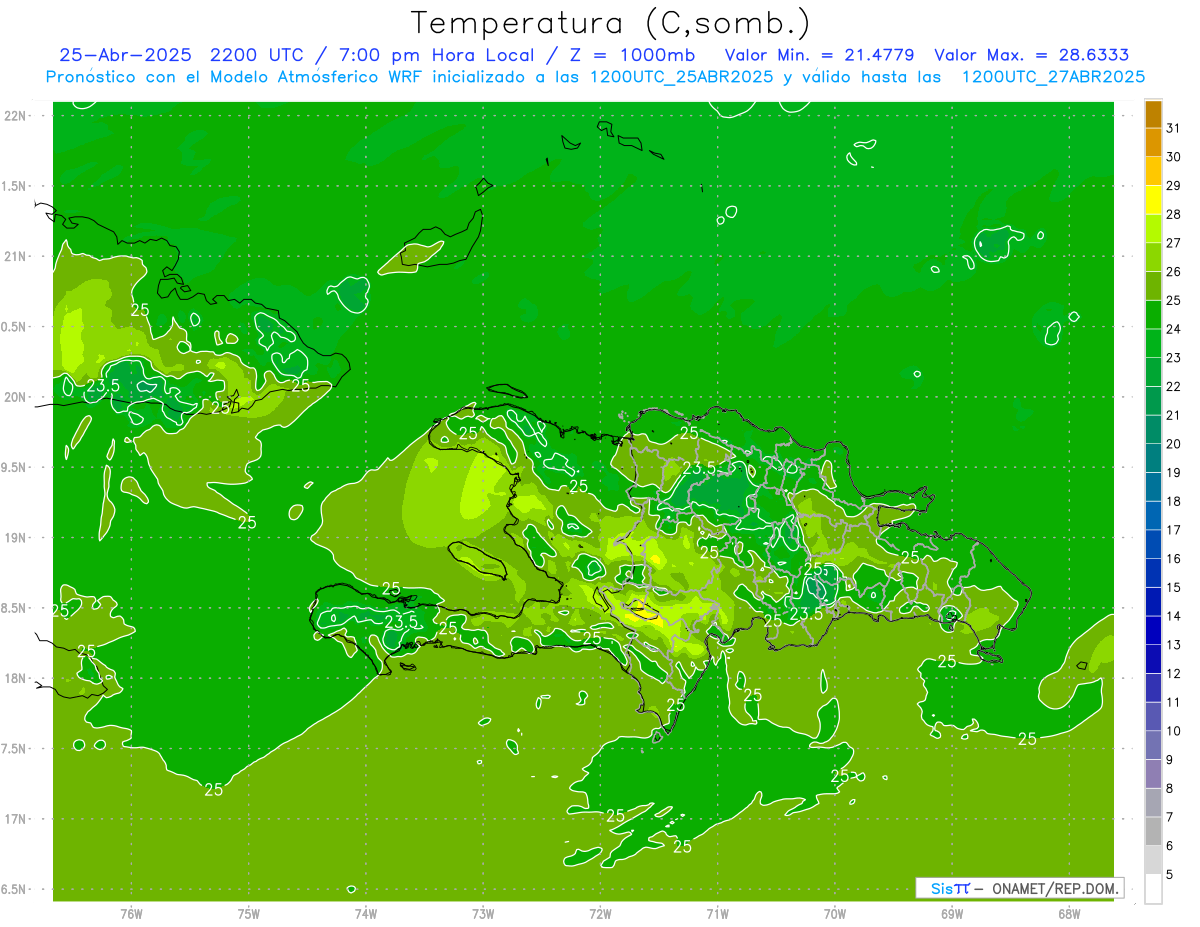The image size is (1200, 927).
Task: Click the "73W" longitude axis label
Action: coord(483,914)
